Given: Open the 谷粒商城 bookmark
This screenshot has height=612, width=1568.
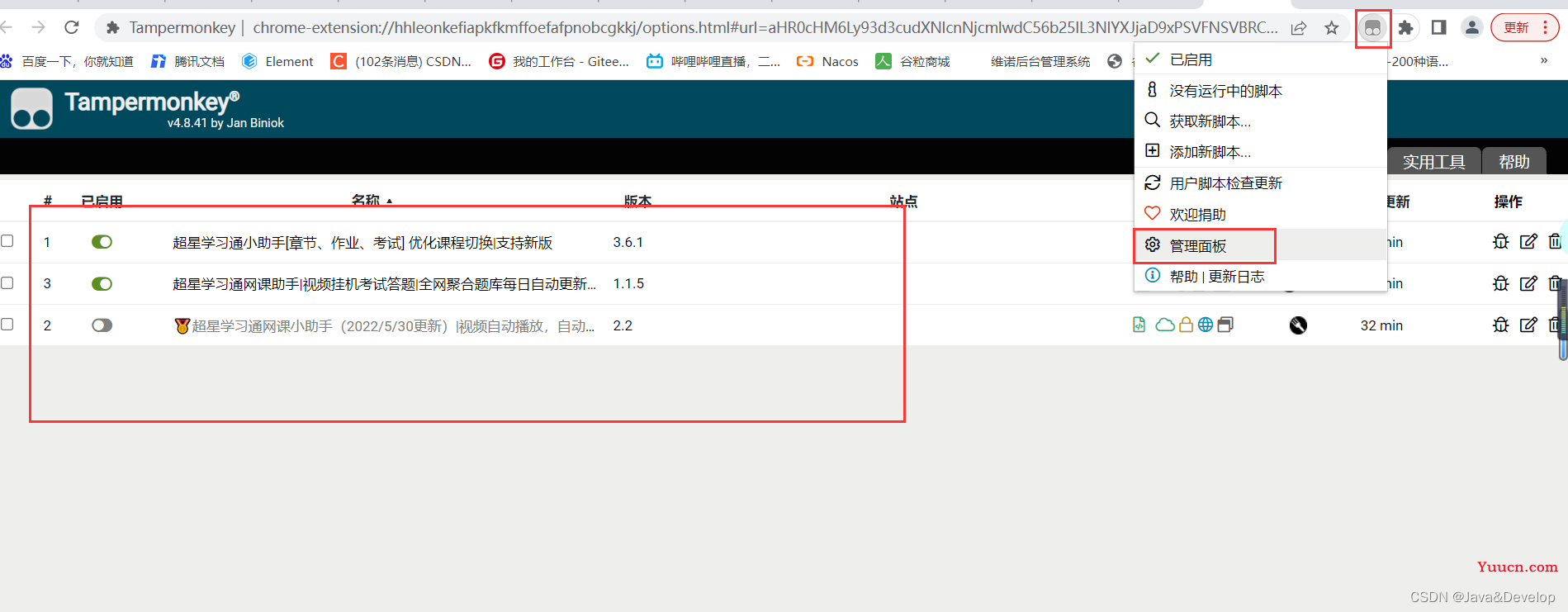Looking at the screenshot, I should pos(912,61).
